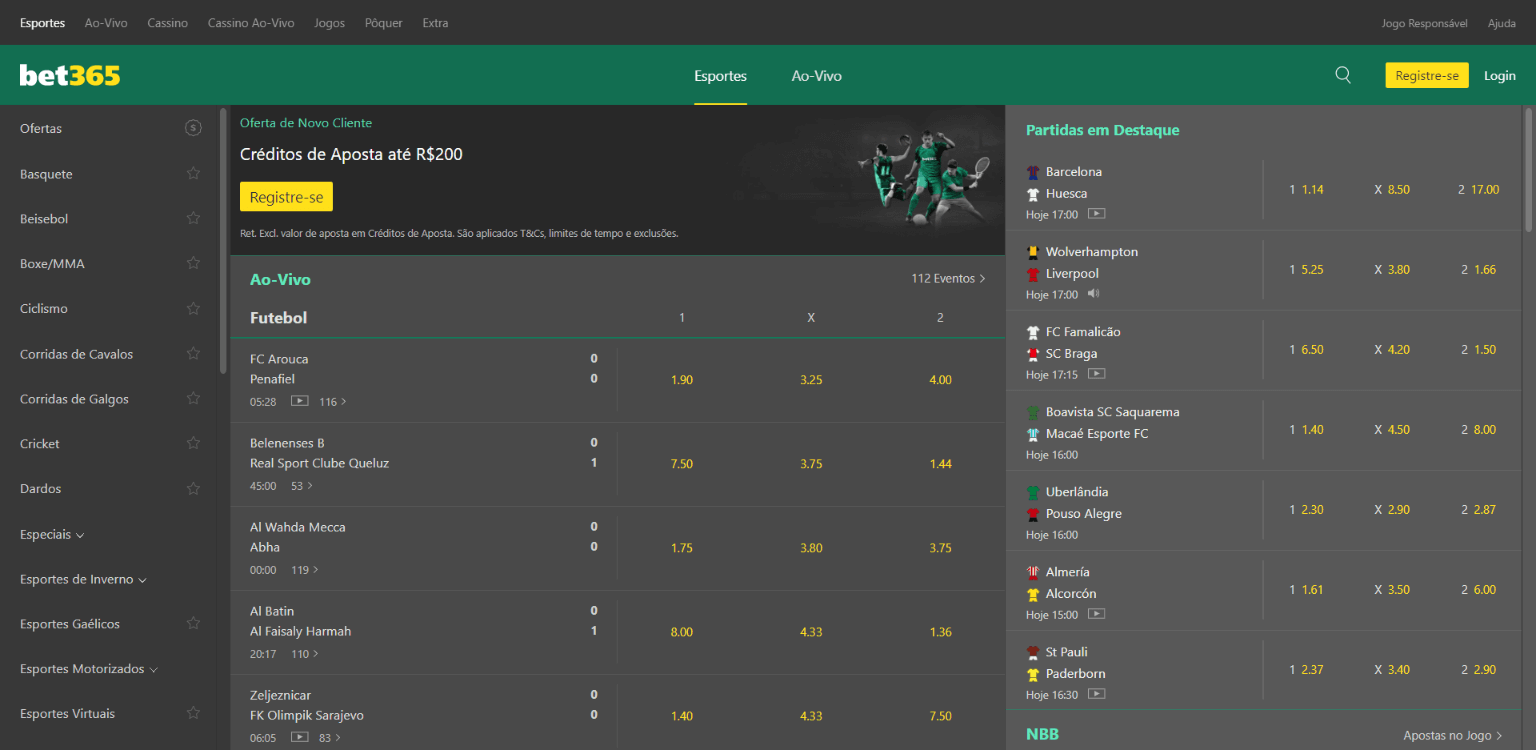
Task: Select draw odds 3.80 for Wolverhampton match
Action: pyautogui.click(x=1392, y=269)
